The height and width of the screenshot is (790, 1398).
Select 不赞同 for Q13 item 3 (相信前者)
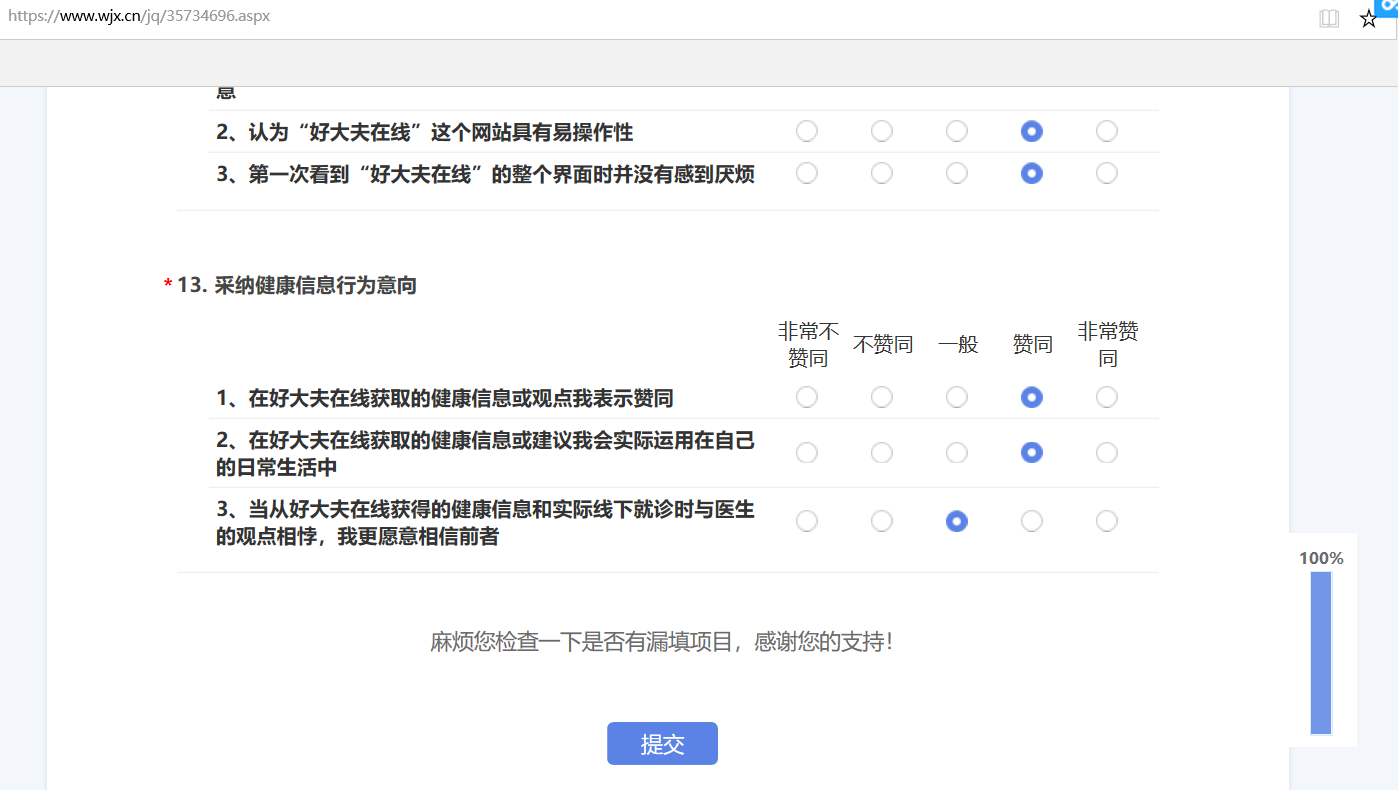[x=882, y=521]
